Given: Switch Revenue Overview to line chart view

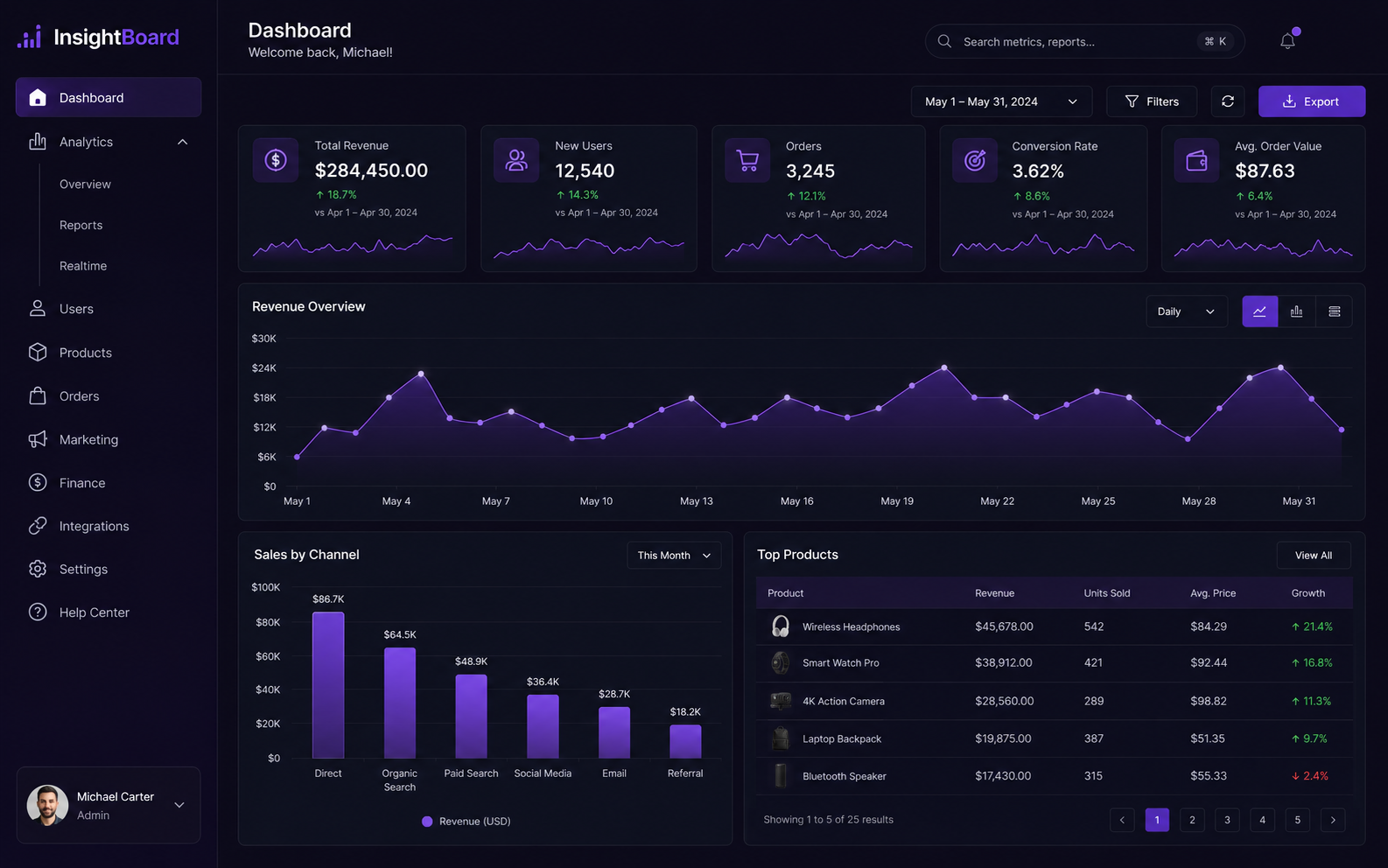Looking at the screenshot, I should 1260,311.
